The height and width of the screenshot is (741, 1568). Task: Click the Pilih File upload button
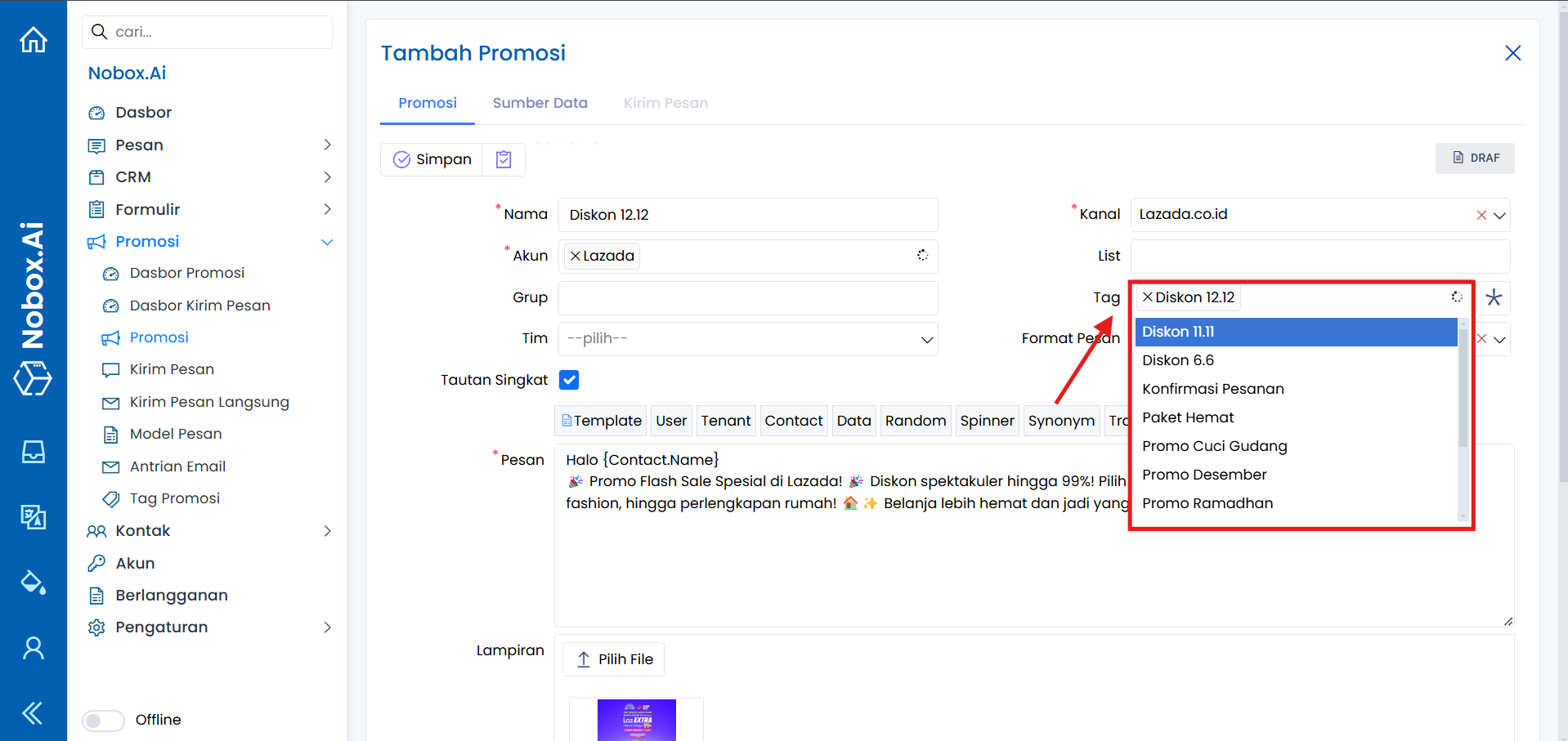(613, 659)
